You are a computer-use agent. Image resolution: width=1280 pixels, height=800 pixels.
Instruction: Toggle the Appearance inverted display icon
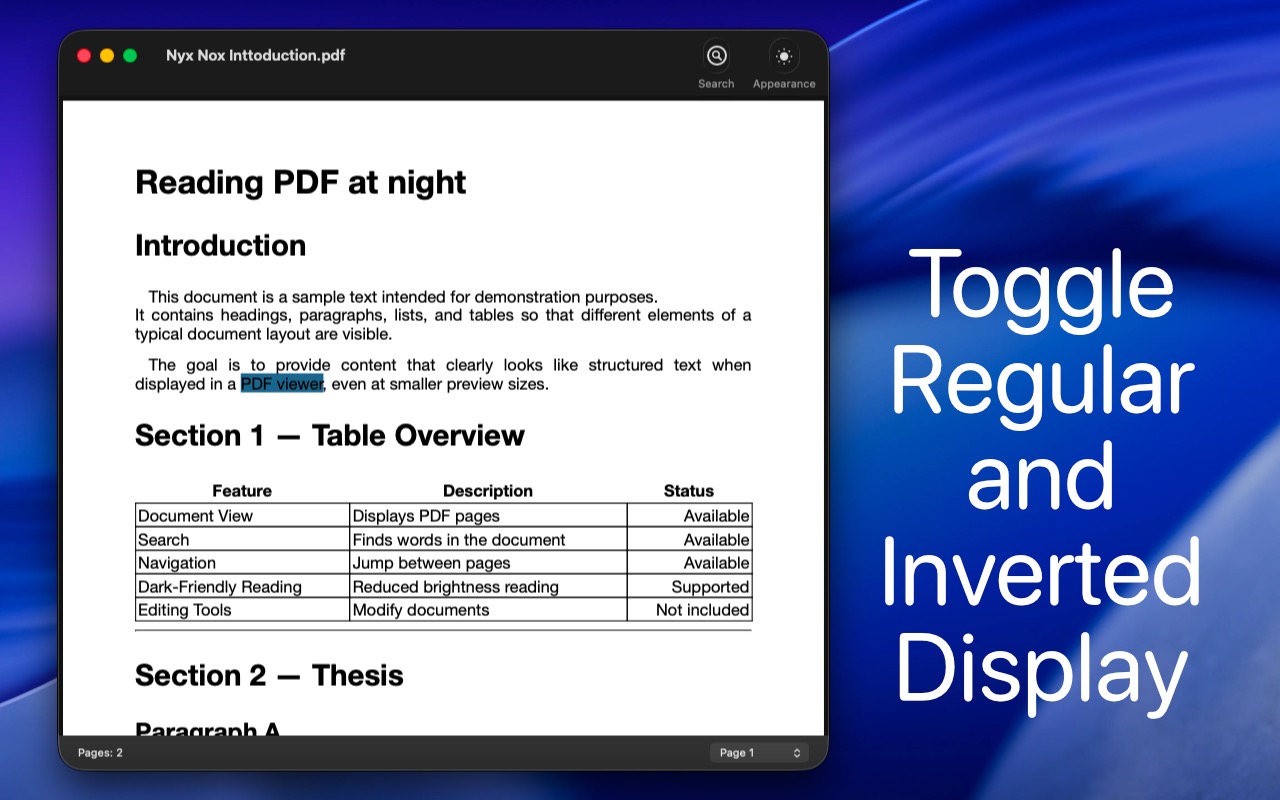[x=783, y=57]
